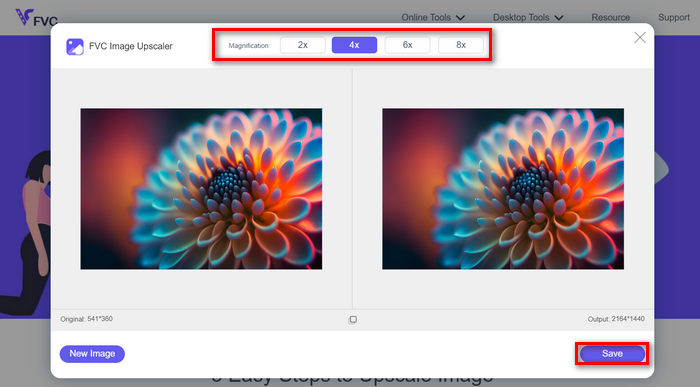Image resolution: width=700 pixels, height=387 pixels.
Task: Click the FVC site logo
Action: (36, 18)
